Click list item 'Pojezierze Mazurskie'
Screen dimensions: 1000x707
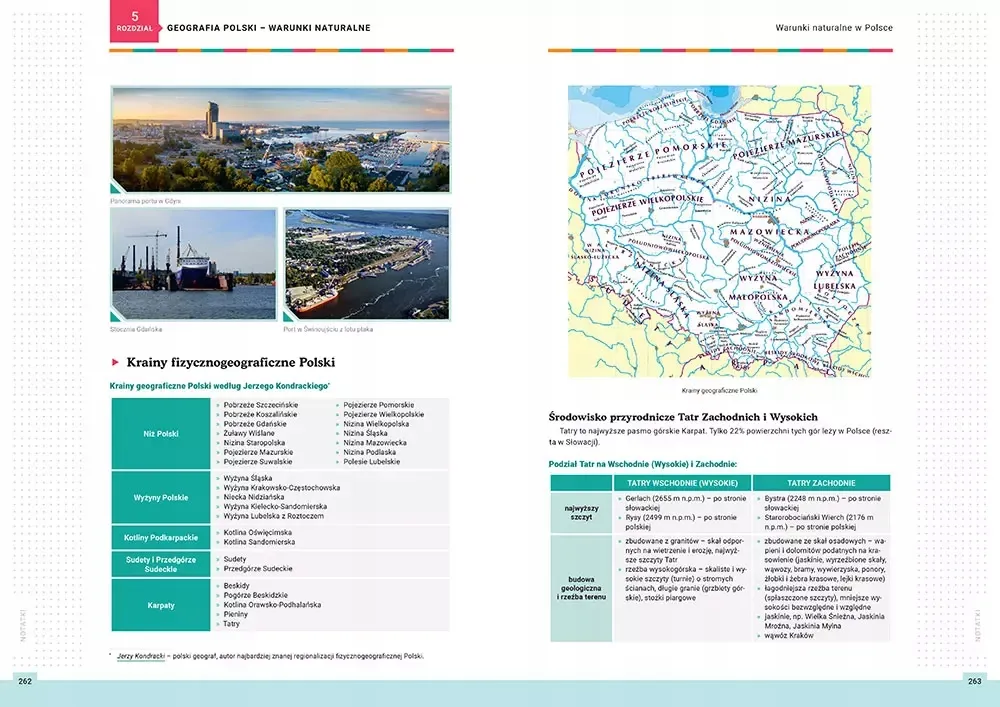(258, 452)
